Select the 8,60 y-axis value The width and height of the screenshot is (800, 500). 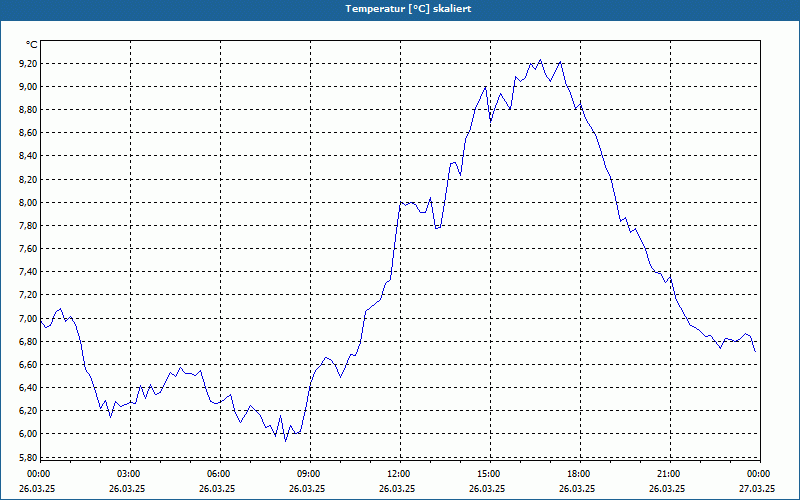point(28,133)
